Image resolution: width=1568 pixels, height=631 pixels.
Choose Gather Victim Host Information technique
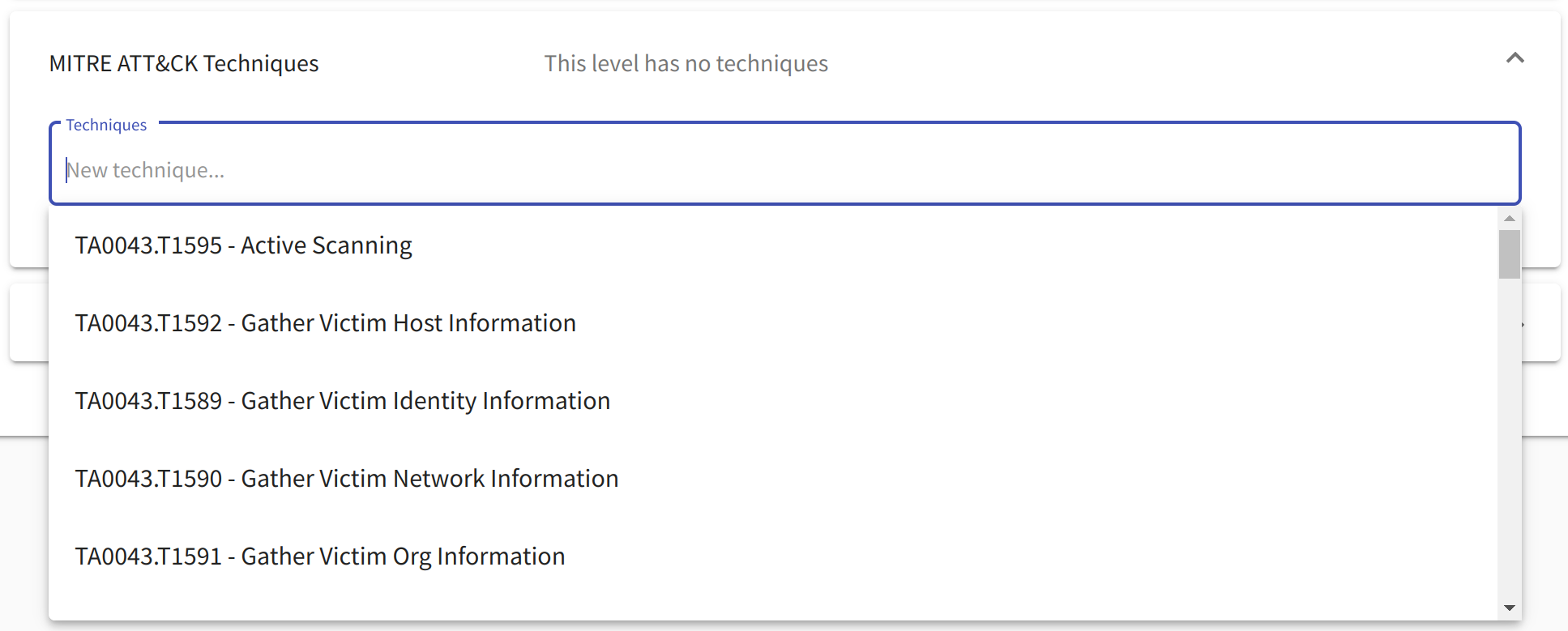click(773, 323)
